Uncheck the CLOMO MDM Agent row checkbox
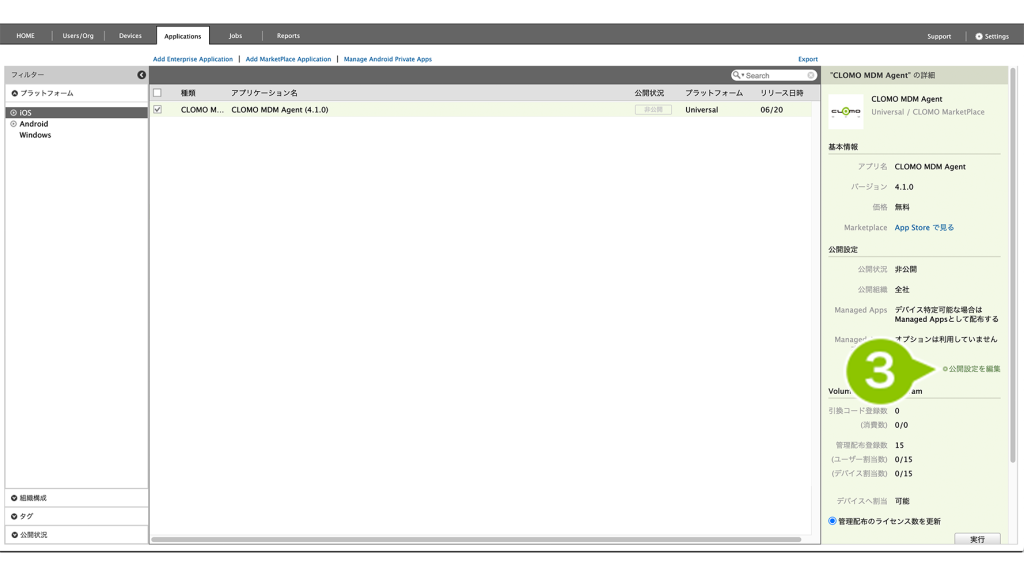This screenshot has height=576, width=1024. (157, 110)
